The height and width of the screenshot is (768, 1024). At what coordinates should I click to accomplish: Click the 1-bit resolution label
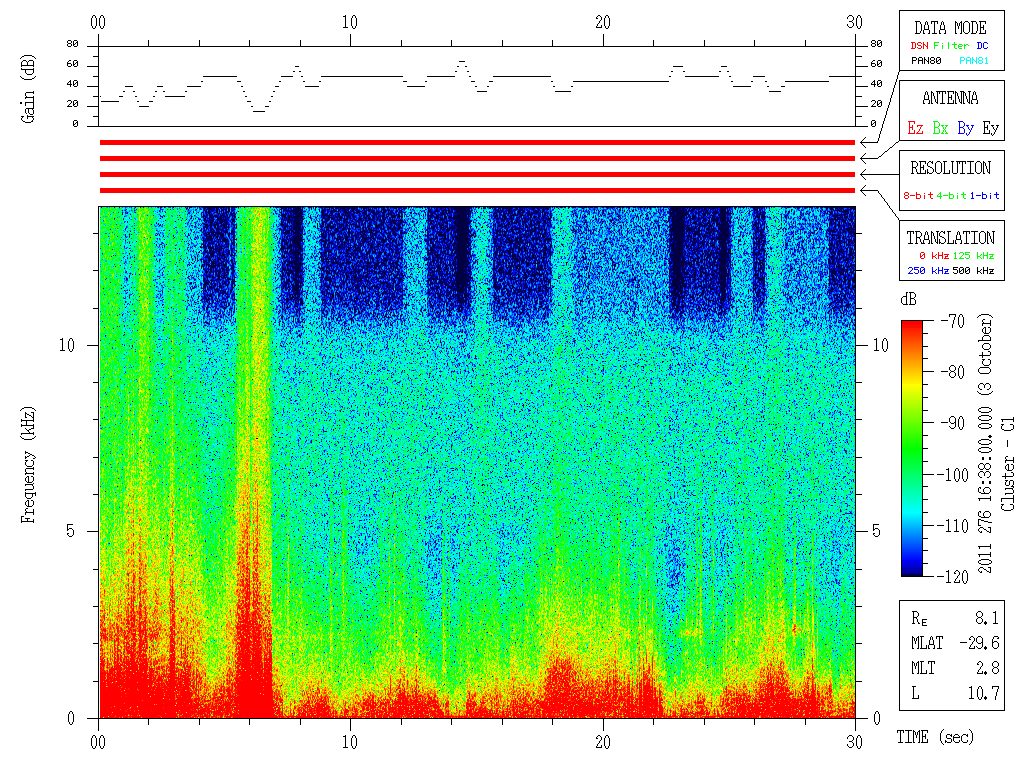984,195
